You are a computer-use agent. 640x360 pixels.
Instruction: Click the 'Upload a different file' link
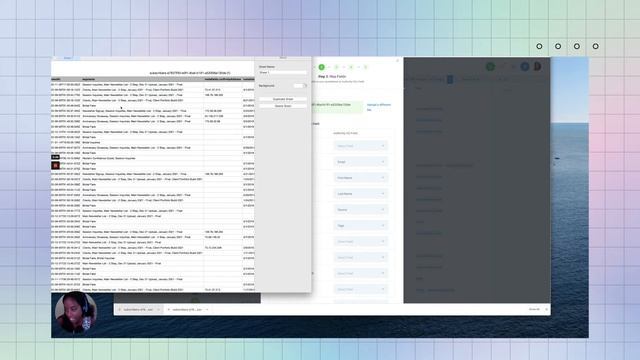379,107
